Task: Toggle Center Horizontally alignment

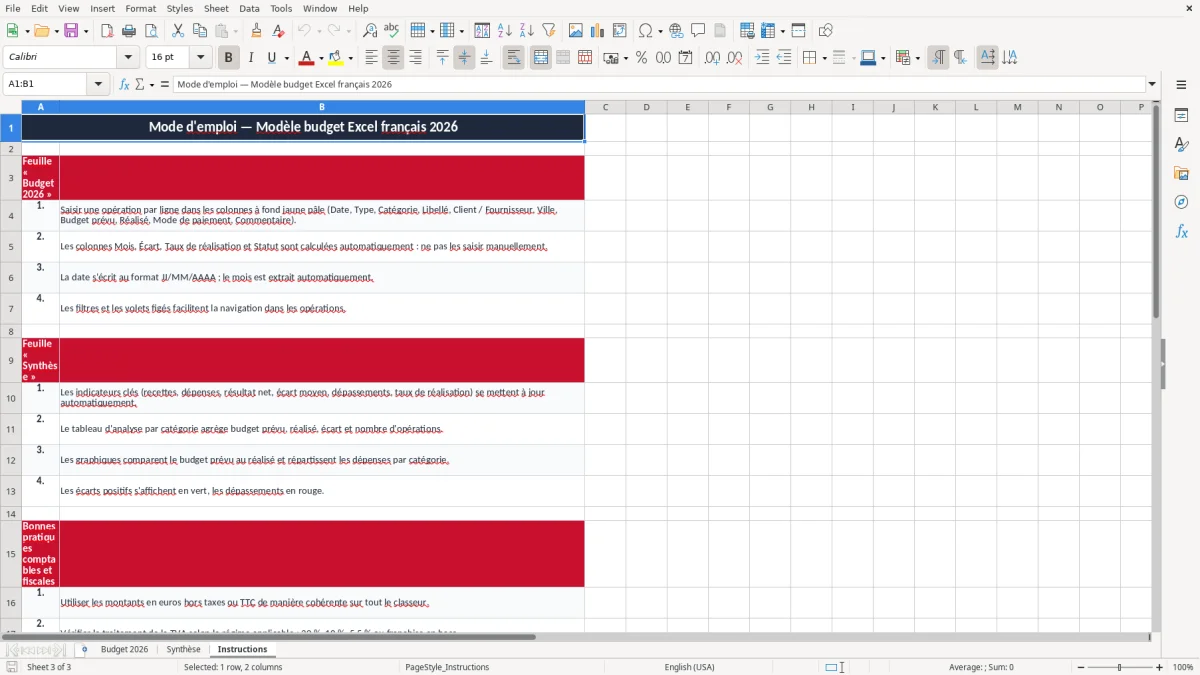Action: coord(394,58)
